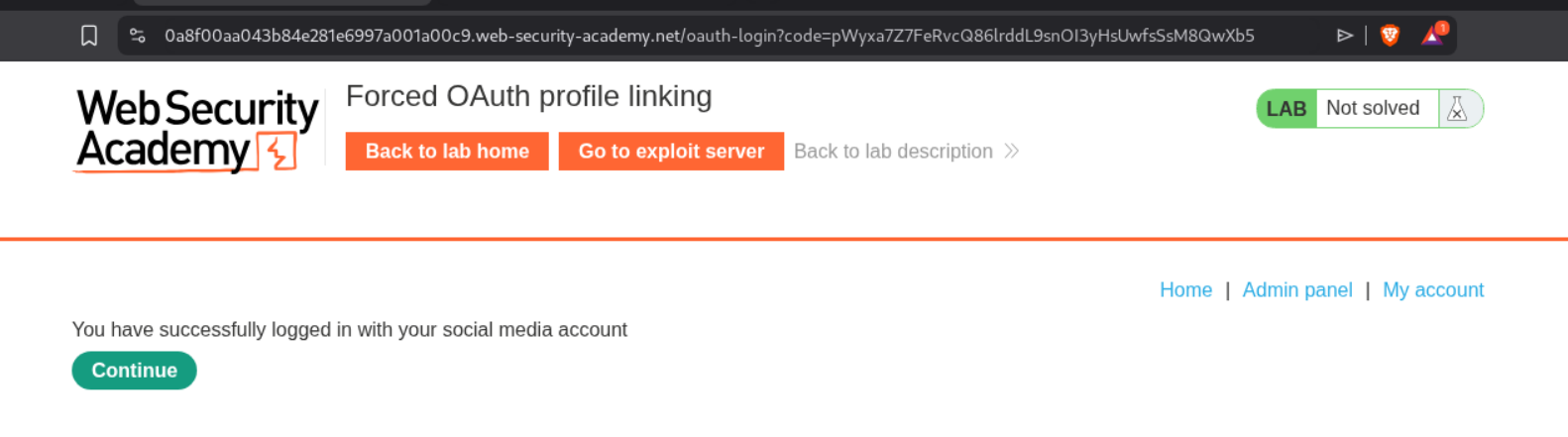This screenshot has height=437, width=1568.
Task: Go to exploit server
Action: click(x=671, y=152)
